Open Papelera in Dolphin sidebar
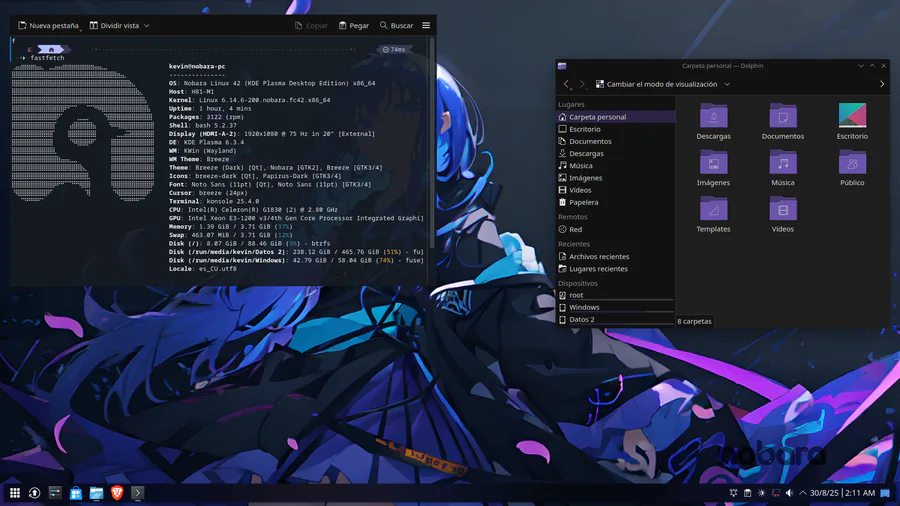The width and height of the screenshot is (900, 506). coord(615,202)
